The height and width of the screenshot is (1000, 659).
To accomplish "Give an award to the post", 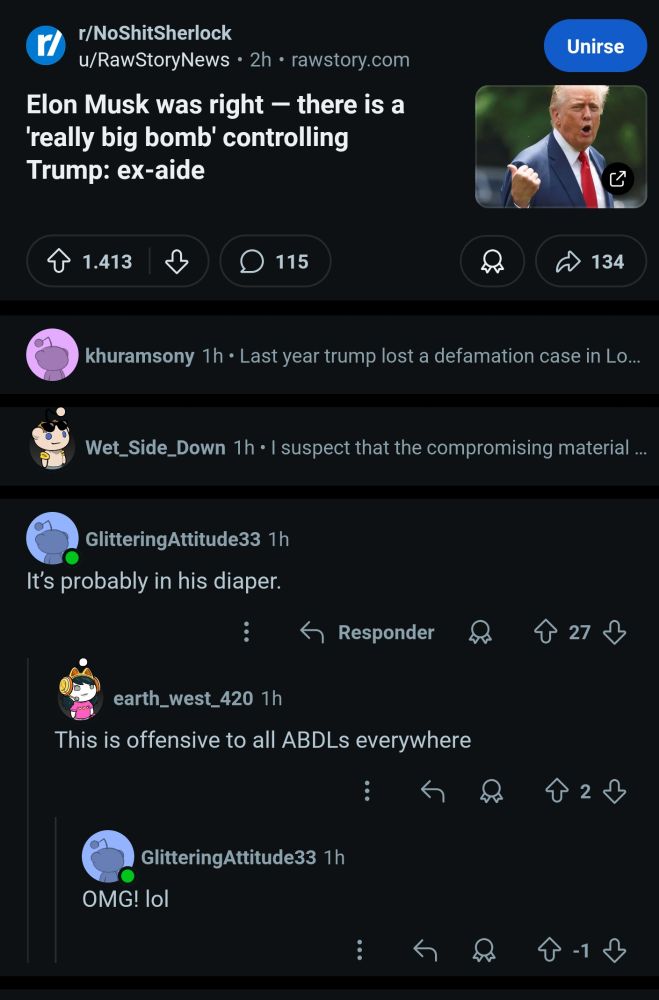I will coord(492,261).
